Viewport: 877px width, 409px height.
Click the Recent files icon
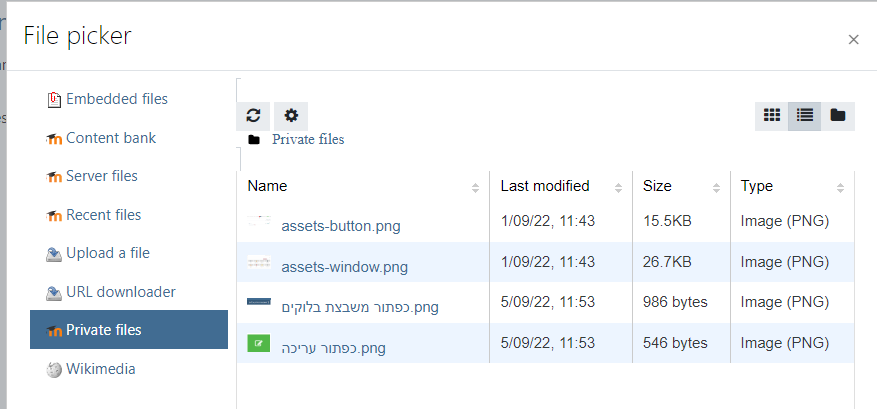(x=54, y=216)
